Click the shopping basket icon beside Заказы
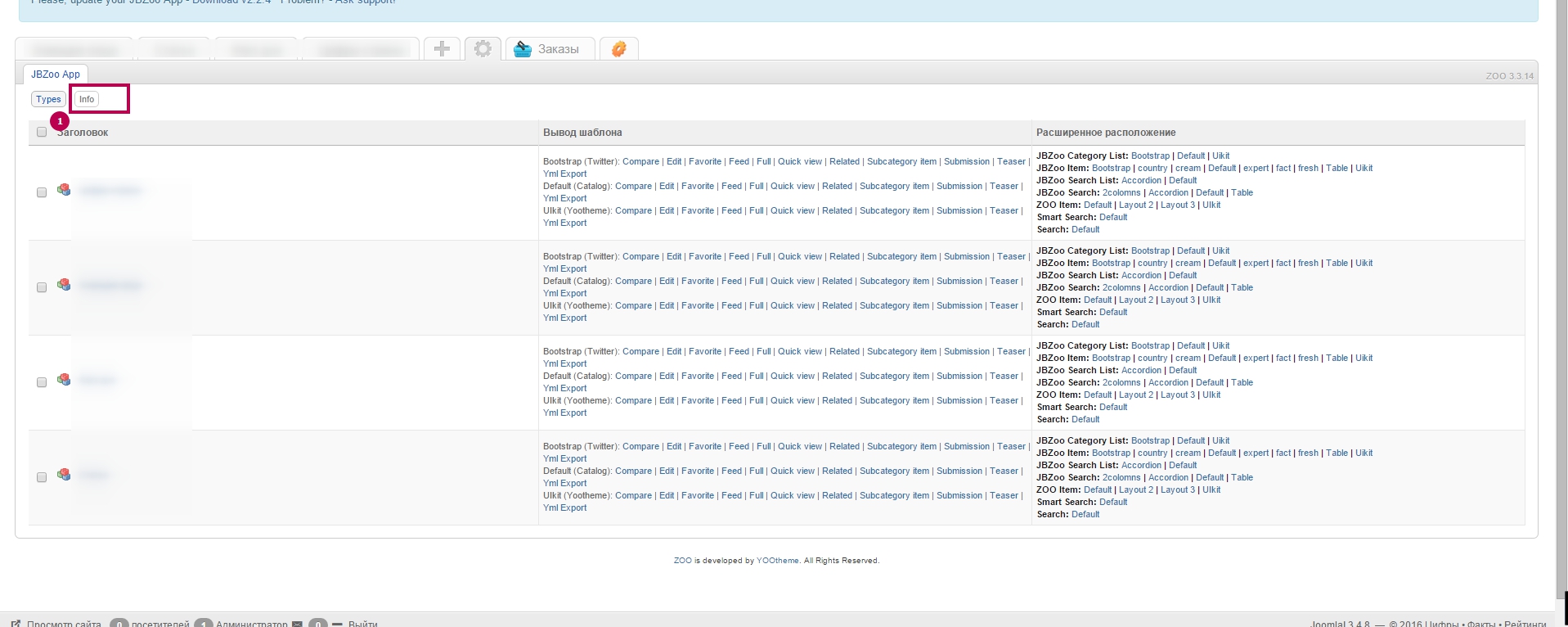 [523, 50]
